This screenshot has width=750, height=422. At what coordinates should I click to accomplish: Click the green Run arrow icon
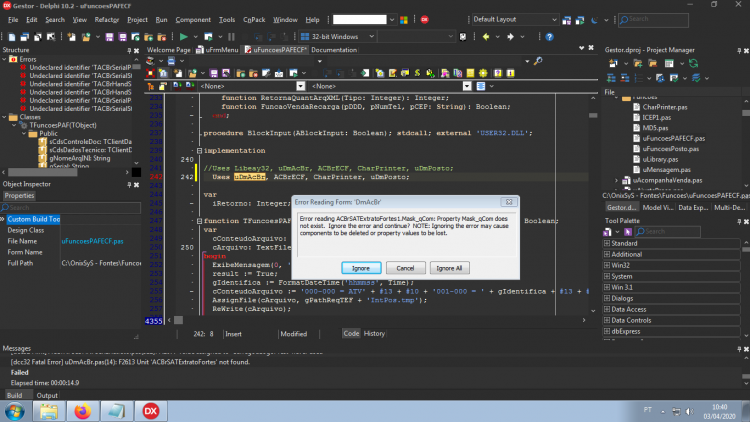pyautogui.click(x=183, y=37)
